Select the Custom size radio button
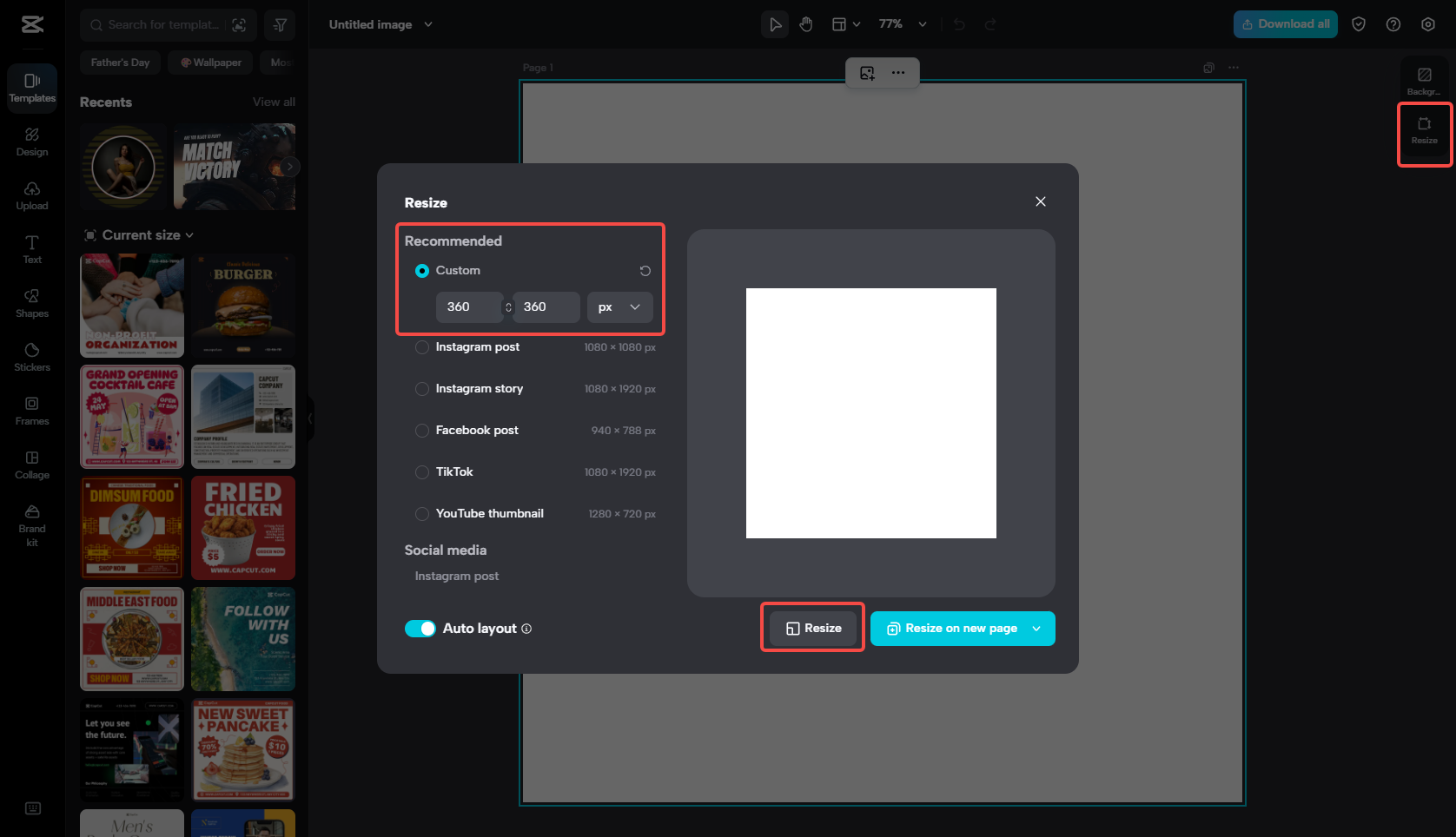The height and width of the screenshot is (837, 1456). point(421,270)
